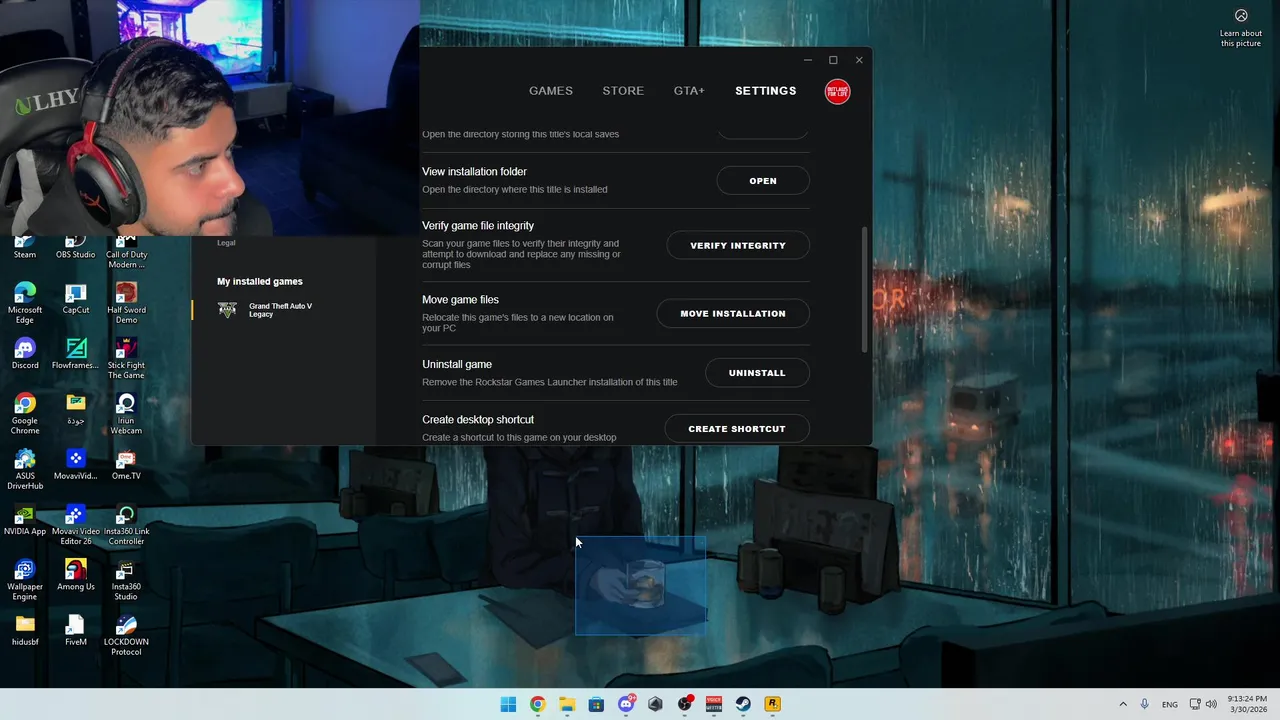1280x720 pixels.
Task: Select the LOCKDOWN Protocol desktop icon
Action: click(x=126, y=635)
